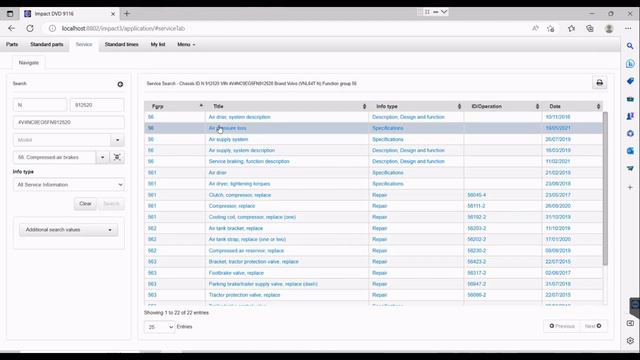The image size is (640, 360).
Task: Open read aloud icon in address bar
Action: coord(535,28)
